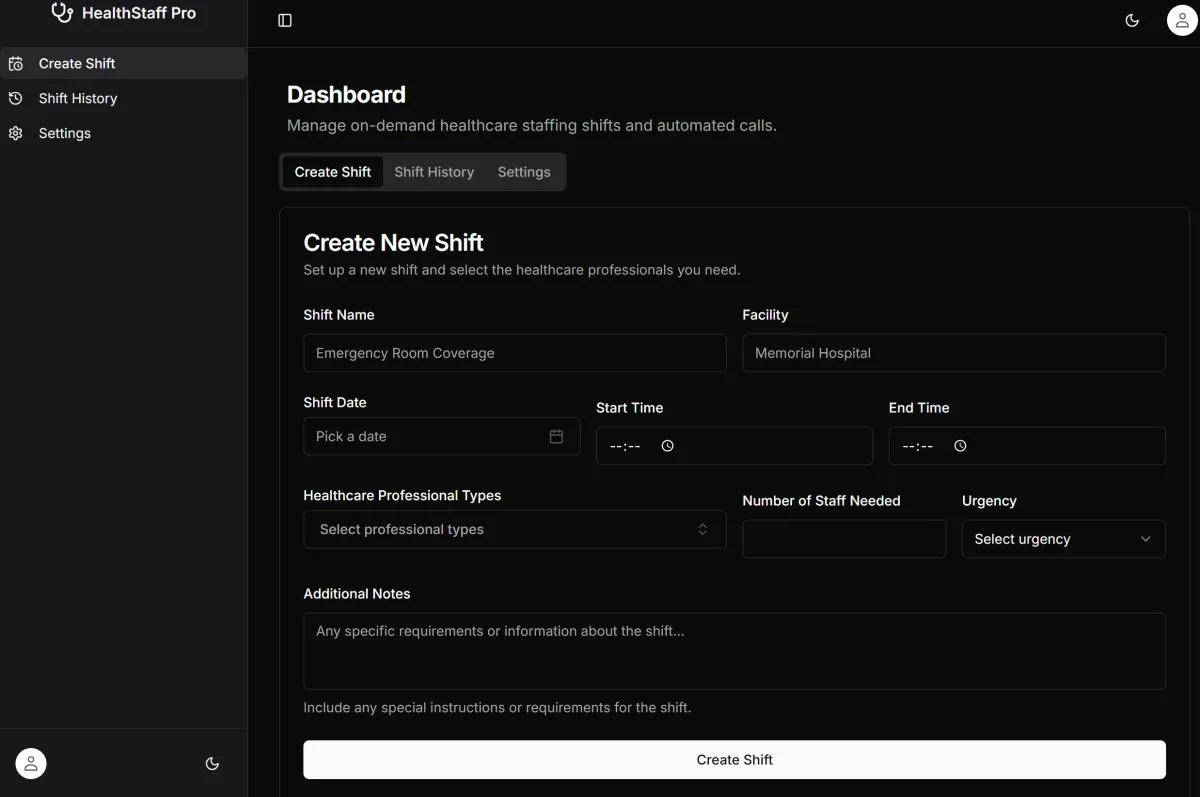Click the HealthStaff Pro stethoscope logo

click(62, 13)
